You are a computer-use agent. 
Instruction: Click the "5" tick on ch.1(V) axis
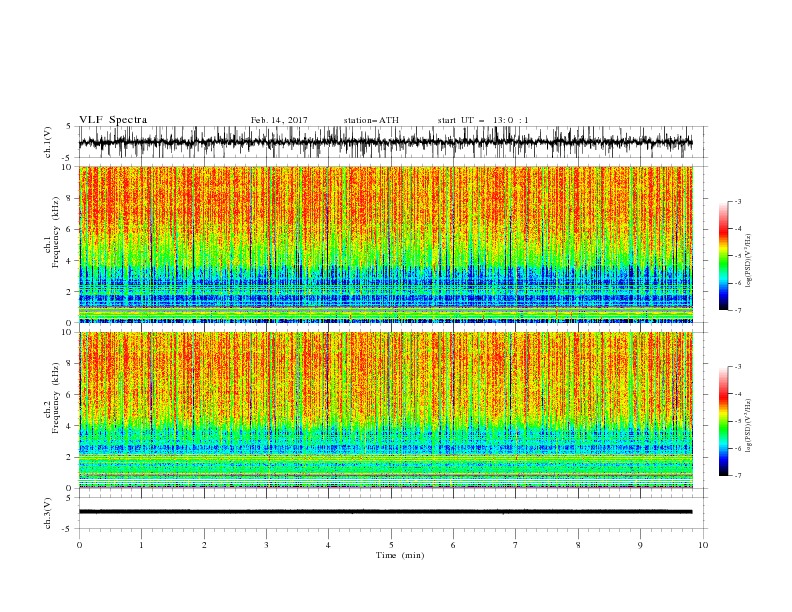[68, 126]
